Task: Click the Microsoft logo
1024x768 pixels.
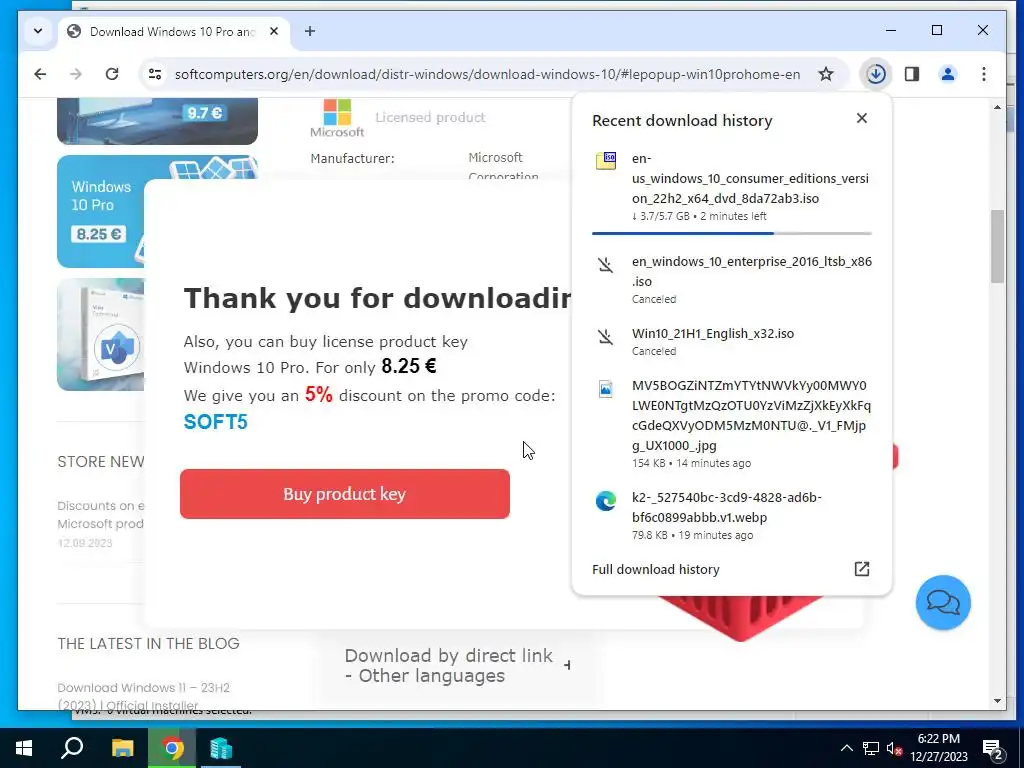Action: pos(337,118)
